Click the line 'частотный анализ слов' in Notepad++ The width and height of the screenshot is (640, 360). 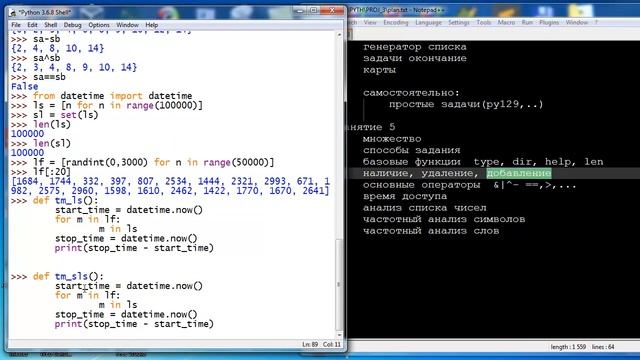431,231
